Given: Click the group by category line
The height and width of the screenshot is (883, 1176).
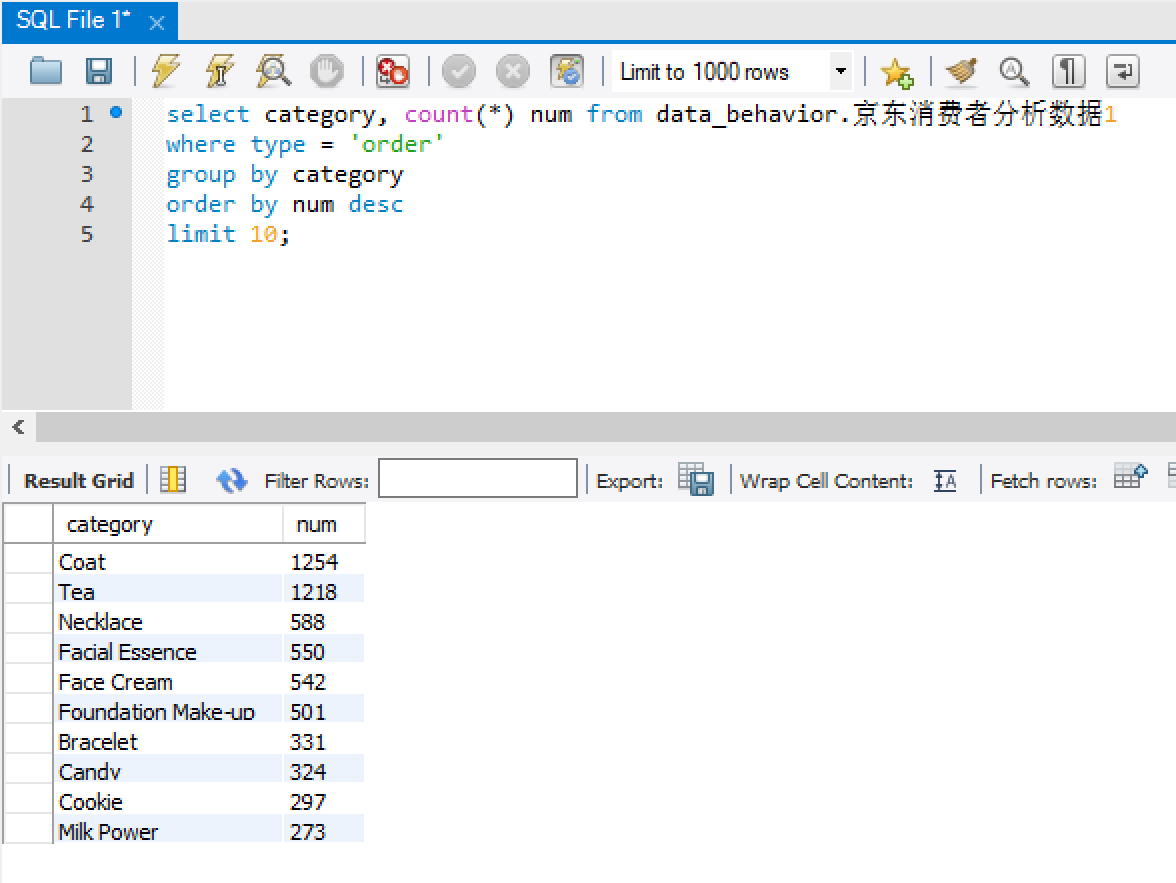Looking at the screenshot, I should point(285,175).
